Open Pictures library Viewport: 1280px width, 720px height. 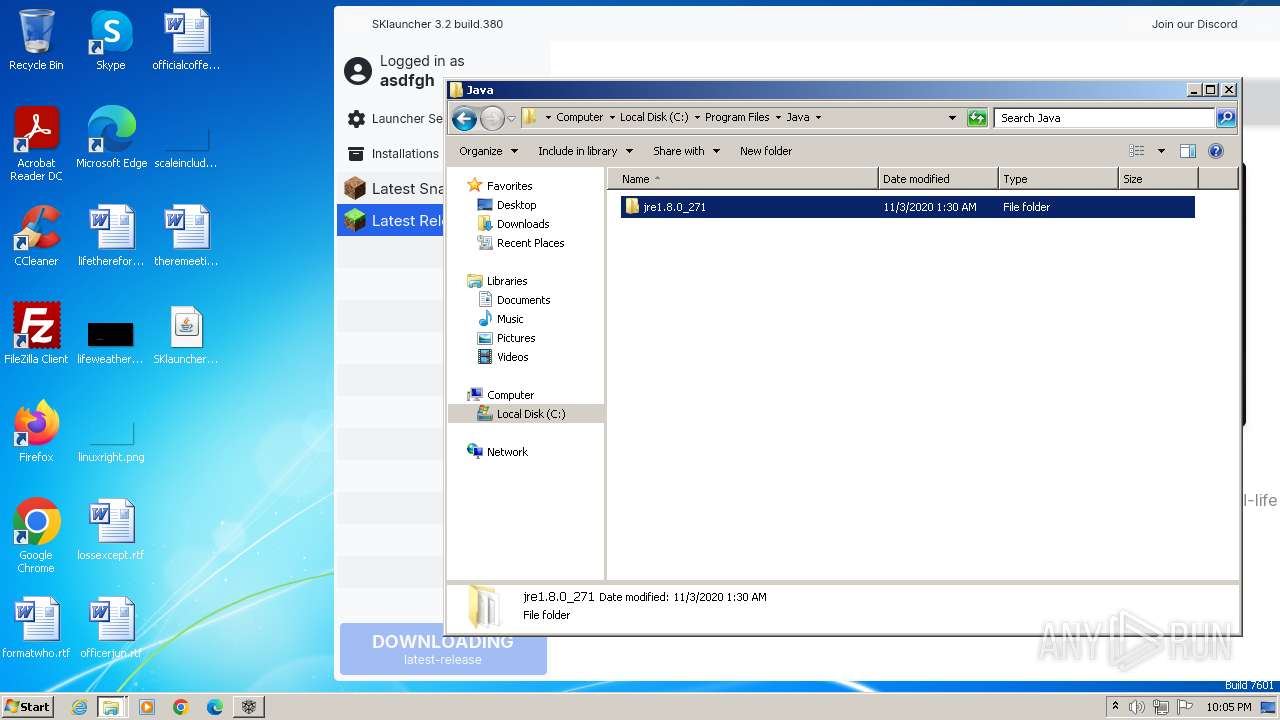pos(516,338)
